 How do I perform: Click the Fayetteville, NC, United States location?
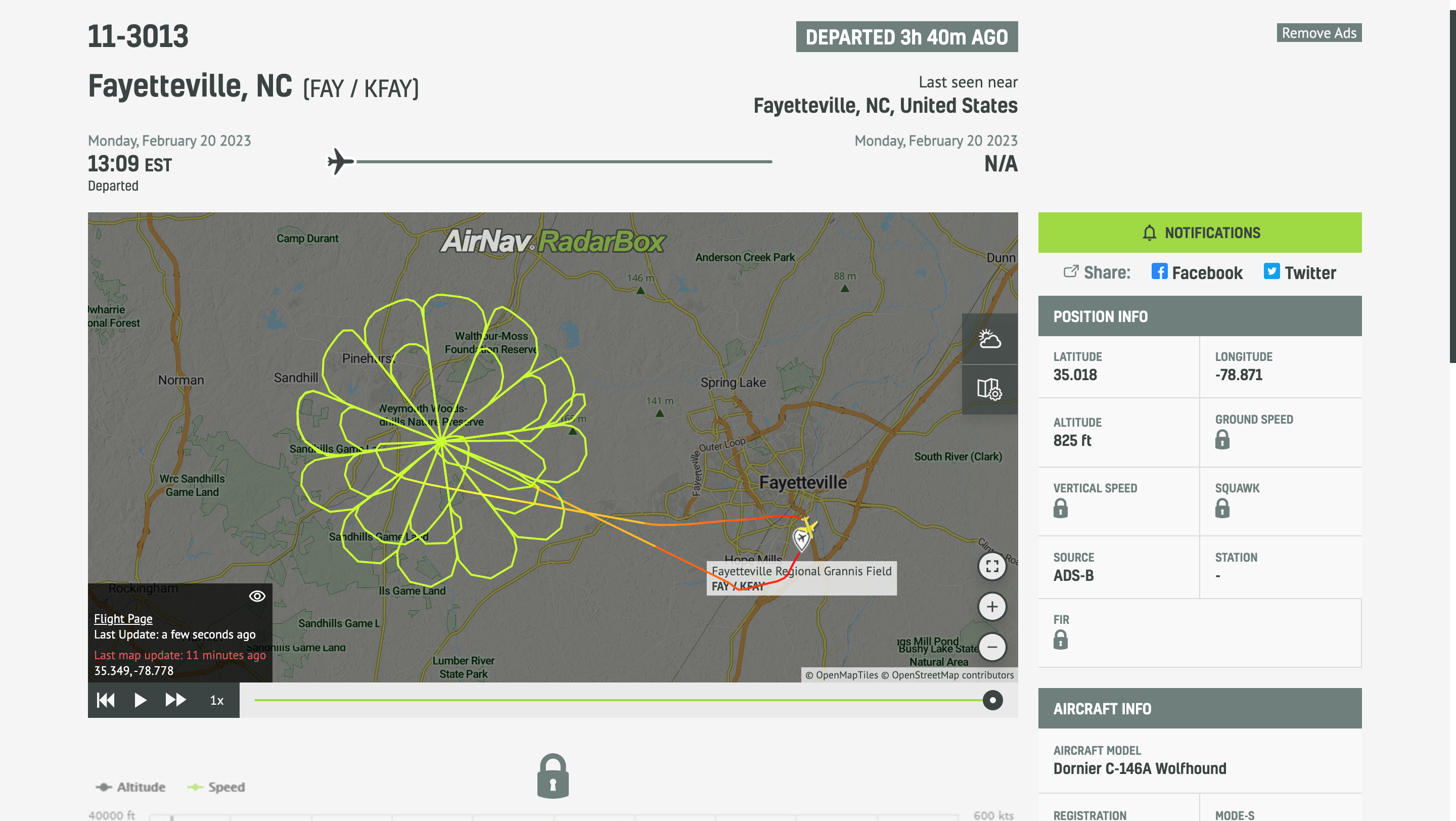click(885, 106)
